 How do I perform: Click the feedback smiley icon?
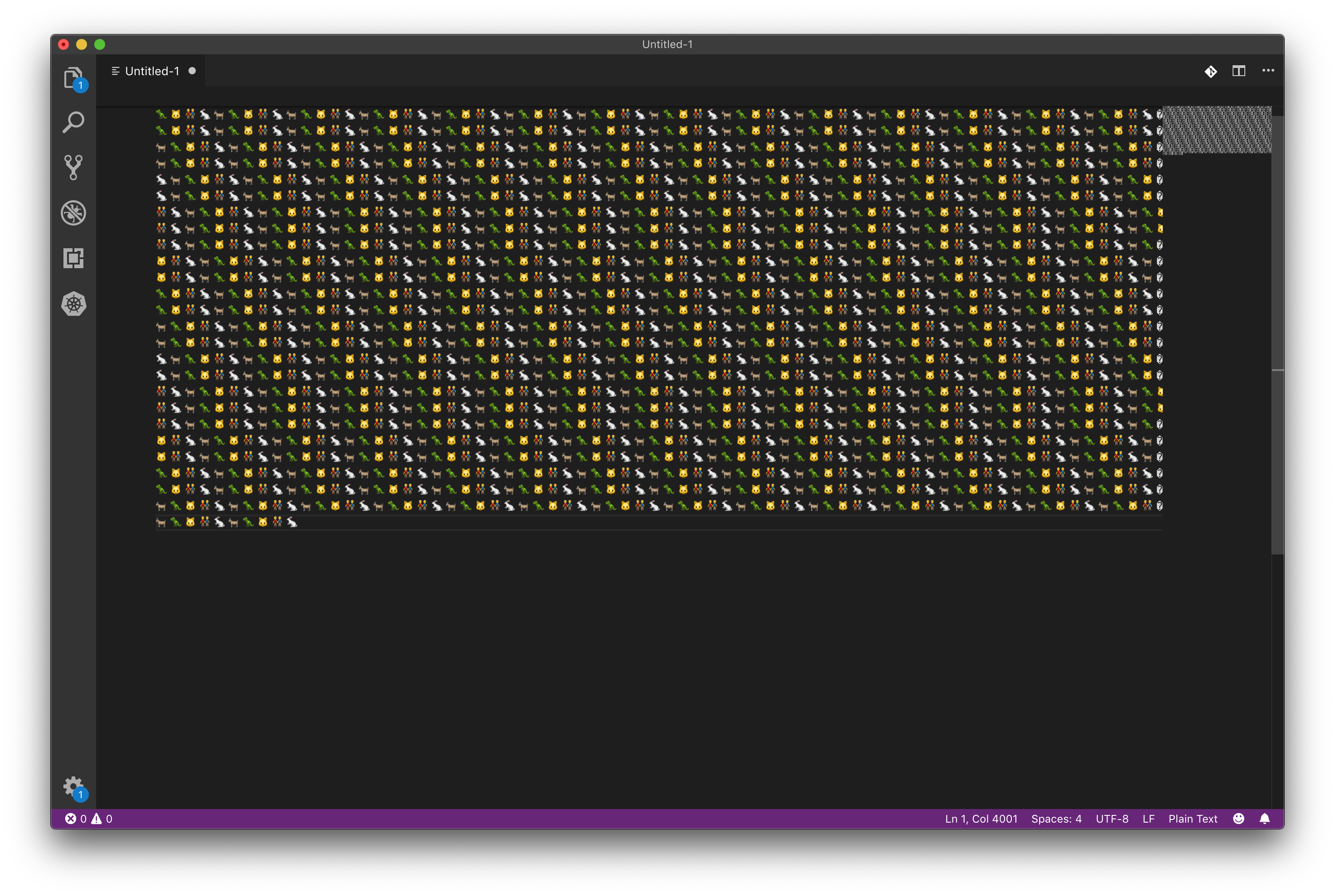tap(1238, 819)
